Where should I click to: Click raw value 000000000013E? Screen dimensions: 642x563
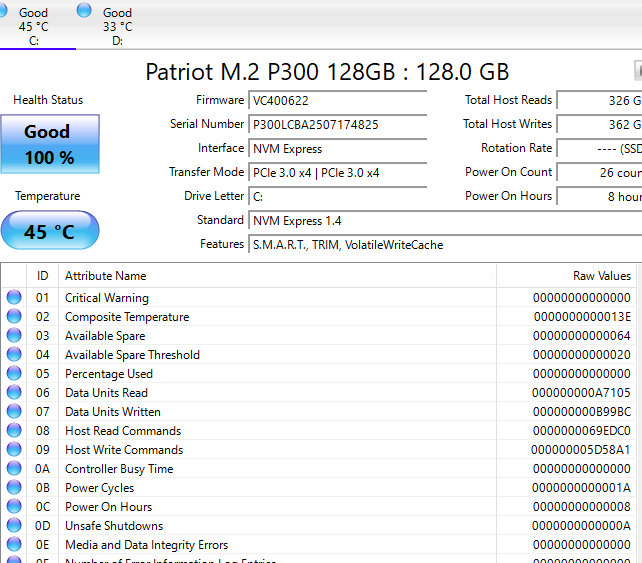(x=582, y=317)
